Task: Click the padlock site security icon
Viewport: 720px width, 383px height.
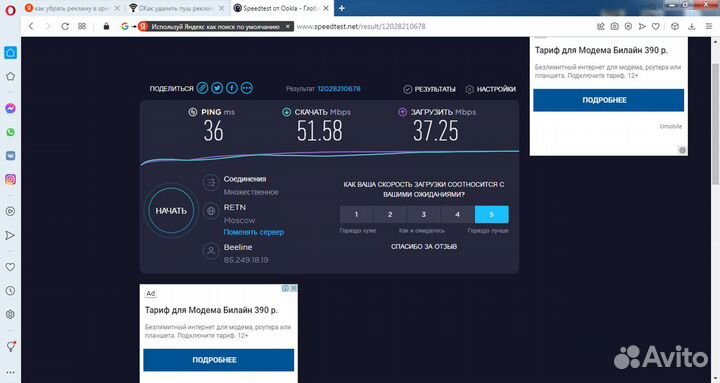Action: [106, 26]
